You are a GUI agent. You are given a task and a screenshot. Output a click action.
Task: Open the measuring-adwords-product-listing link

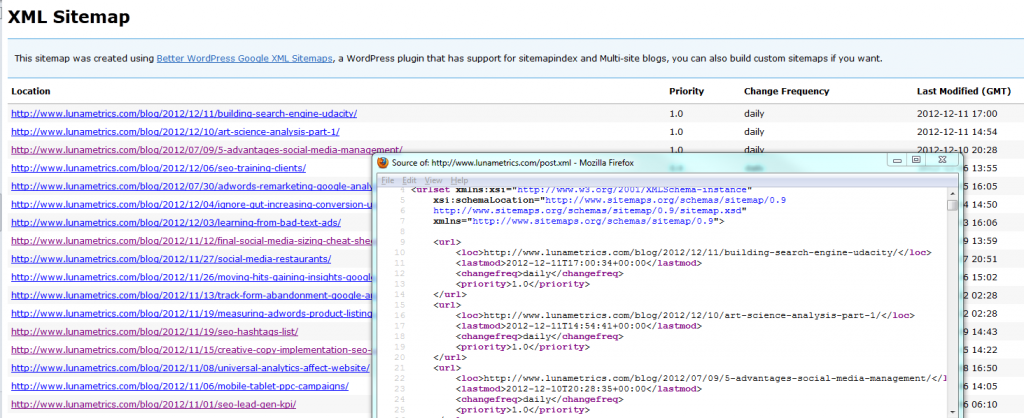pos(192,314)
